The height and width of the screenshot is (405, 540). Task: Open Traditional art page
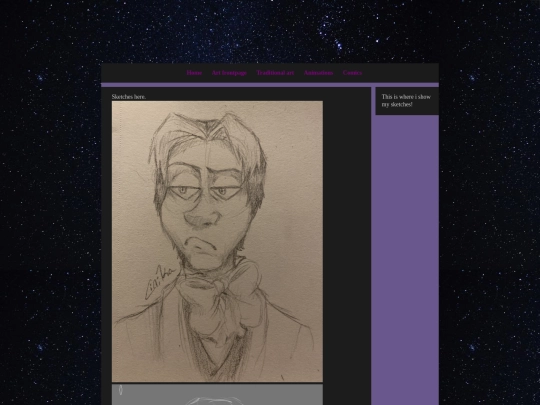[275, 73]
